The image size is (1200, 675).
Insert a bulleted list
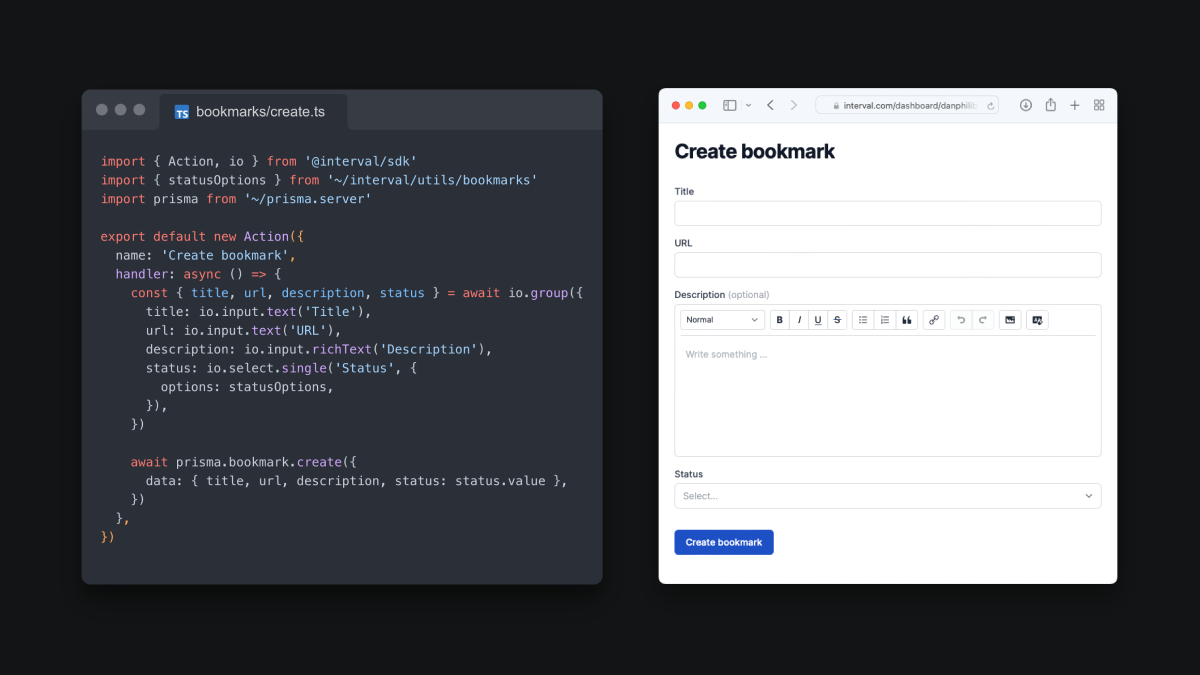[x=863, y=320]
